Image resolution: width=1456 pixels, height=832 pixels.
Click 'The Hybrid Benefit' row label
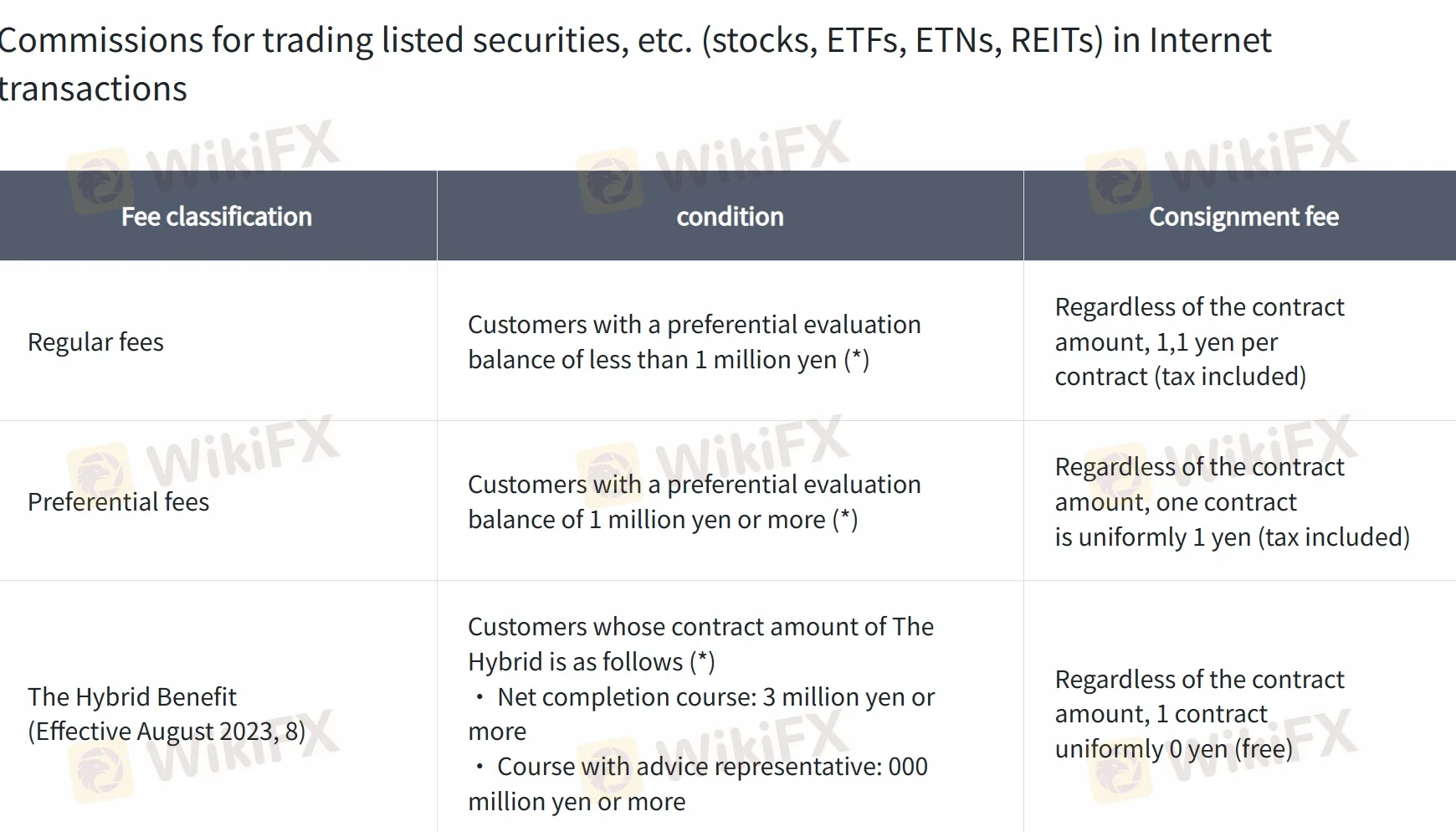pos(132,696)
